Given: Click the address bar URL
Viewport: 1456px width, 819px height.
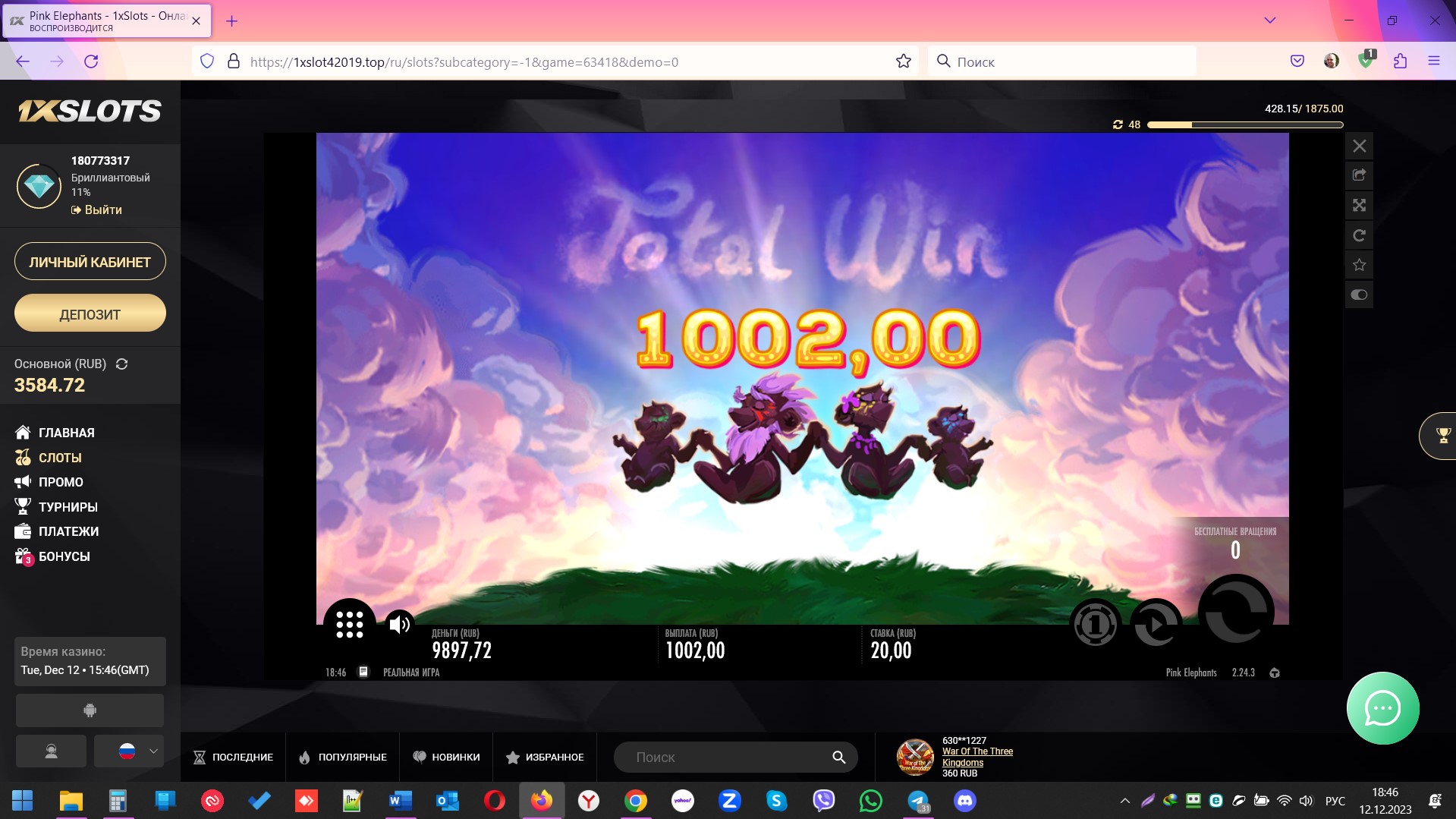Looking at the screenshot, I should (464, 62).
